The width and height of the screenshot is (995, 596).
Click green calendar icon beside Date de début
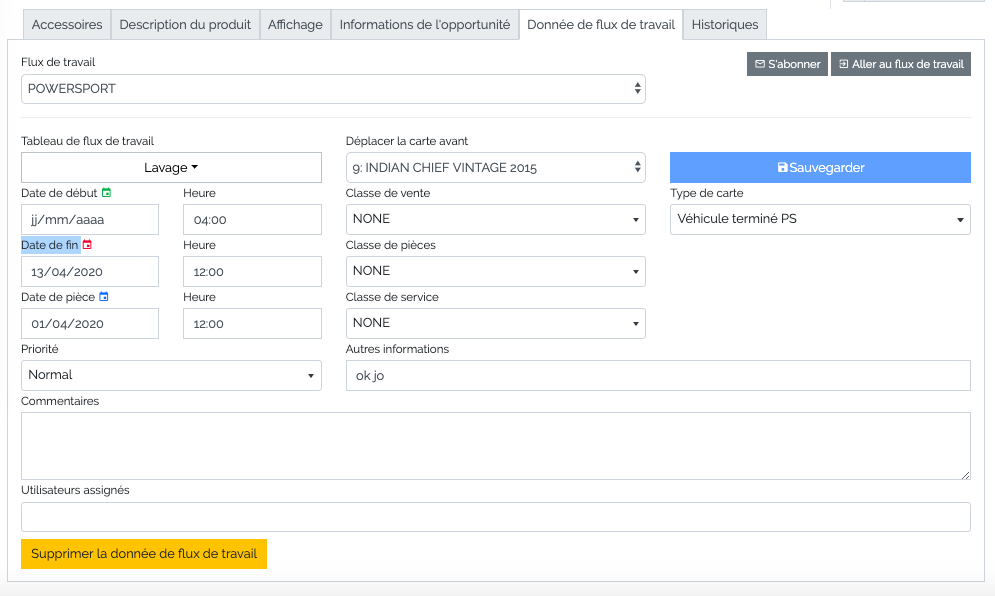point(107,192)
